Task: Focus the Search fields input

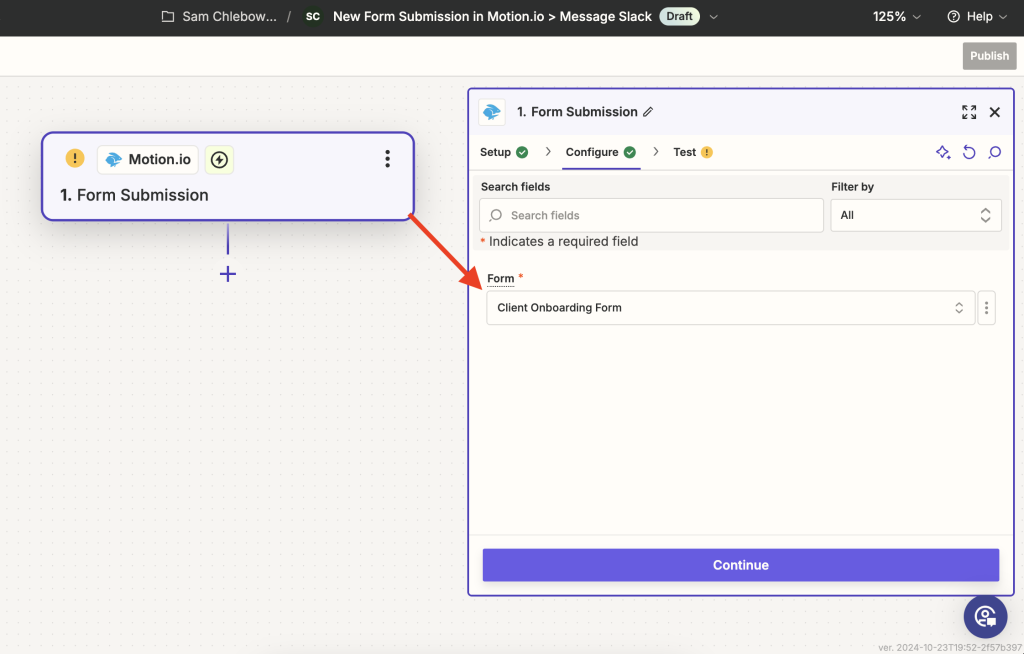Action: tap(651, 215)
